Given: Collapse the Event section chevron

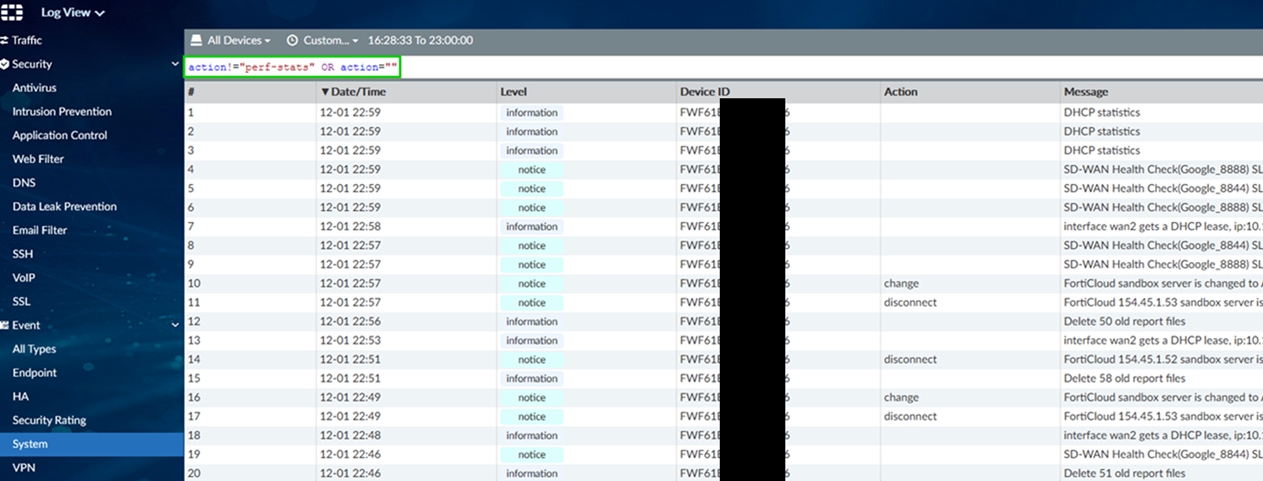Looking at the screenshot, I should (x=175, y=325).
